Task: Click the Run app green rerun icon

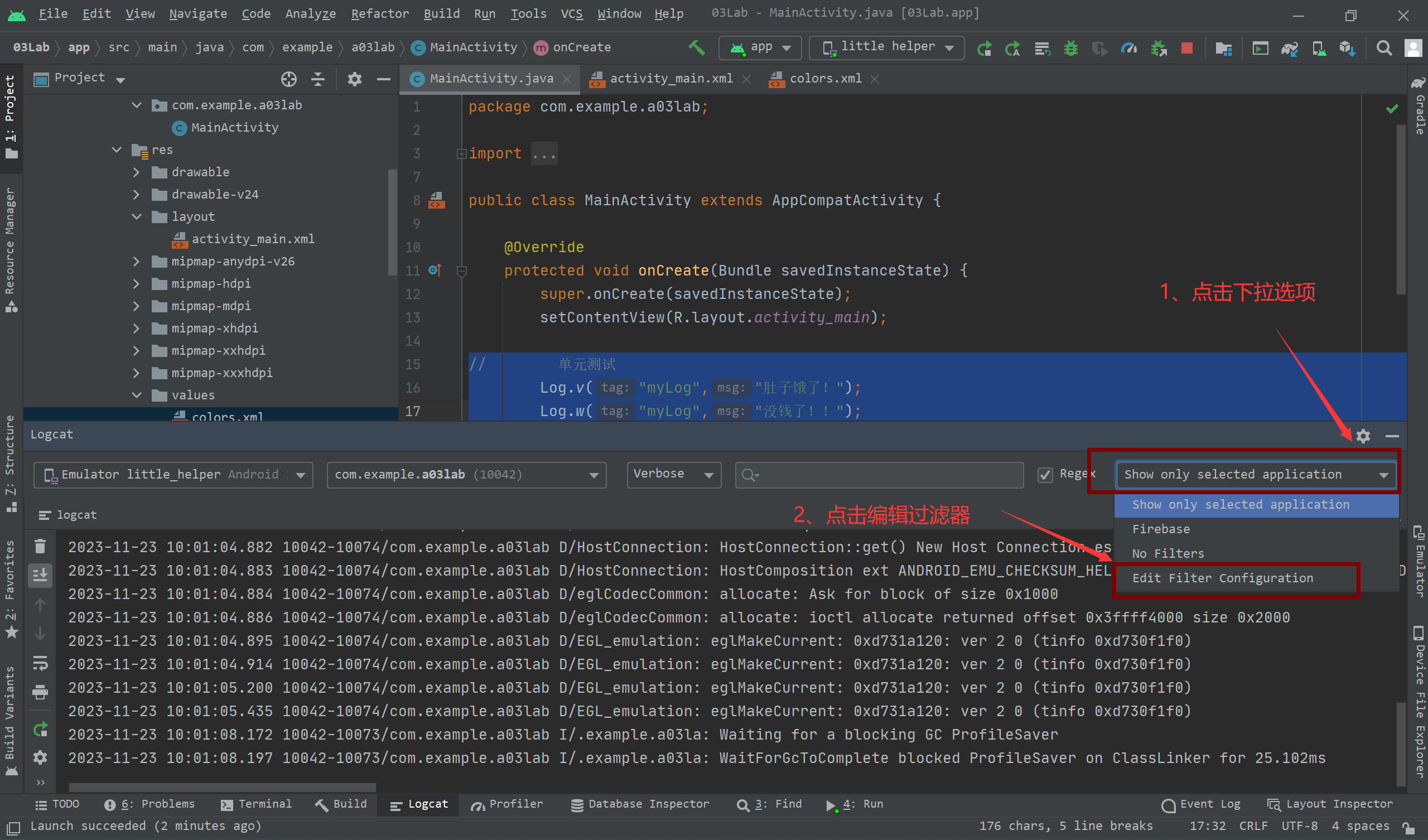Action: pos(985,48)
